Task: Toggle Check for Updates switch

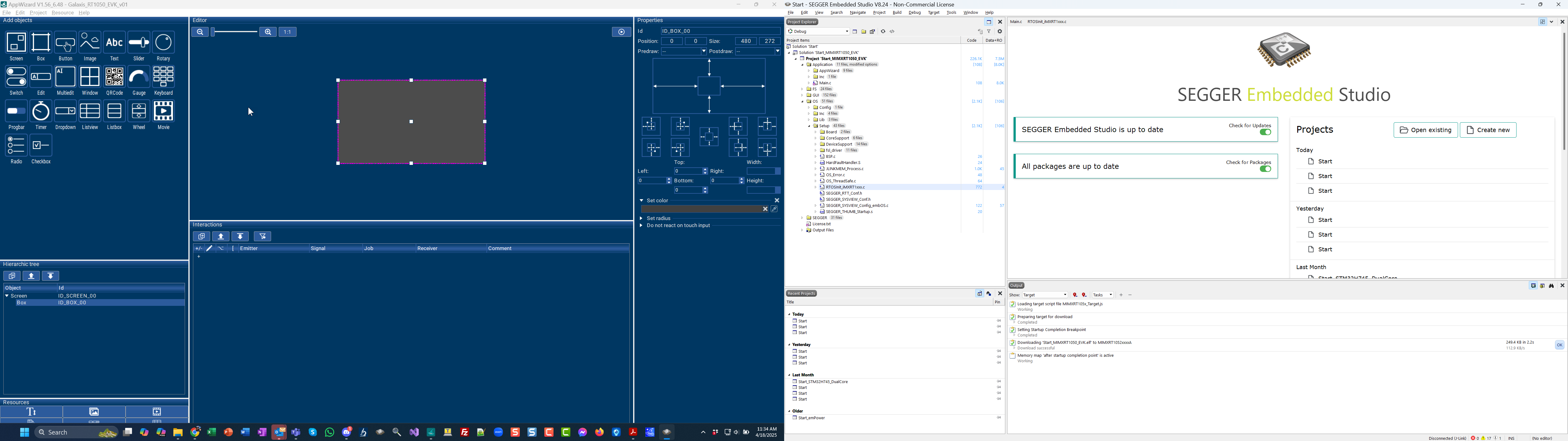Action: tap(1265, 132)
